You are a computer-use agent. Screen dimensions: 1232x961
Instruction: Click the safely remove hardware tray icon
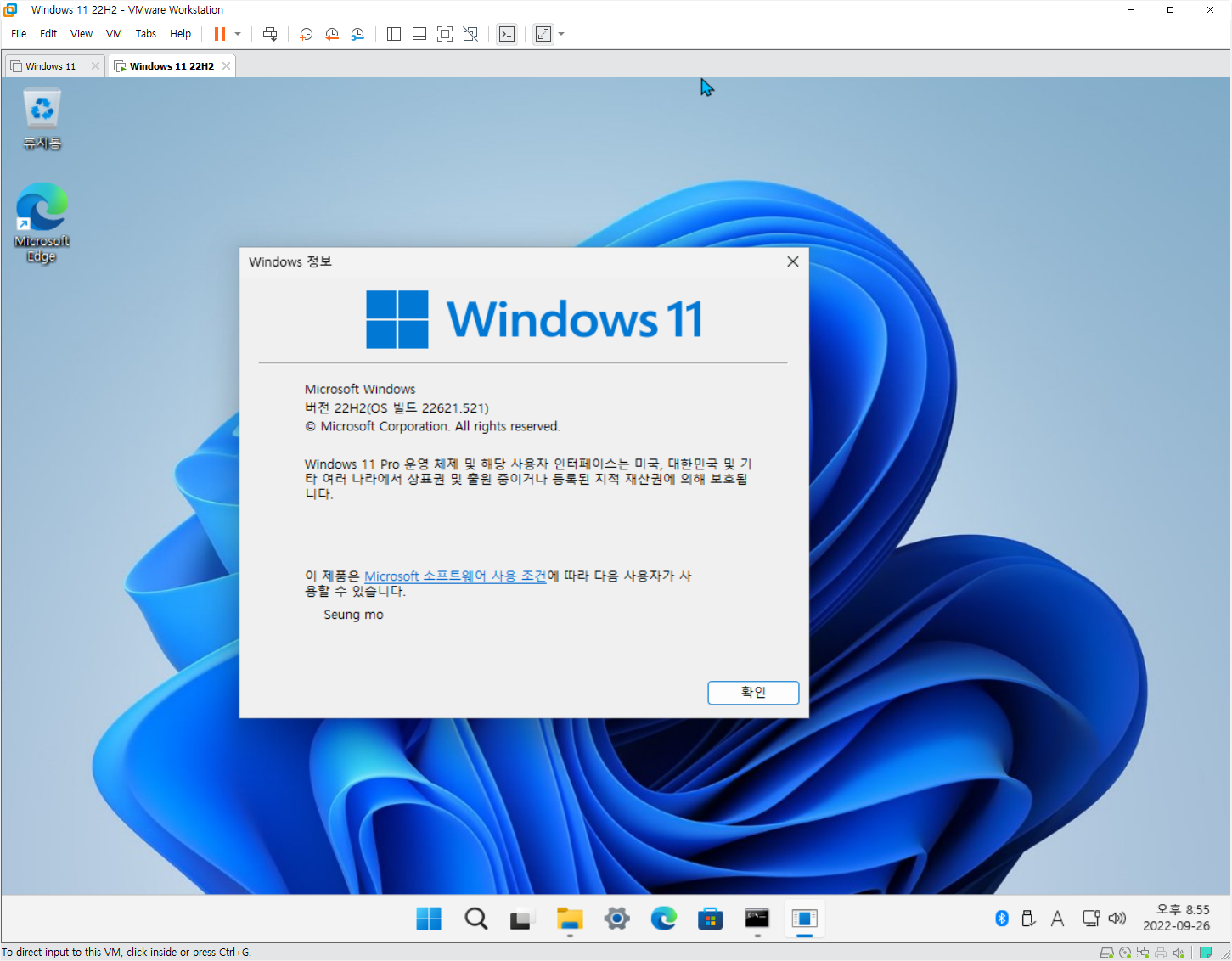pyautogui.click(x=1028, y=919)
